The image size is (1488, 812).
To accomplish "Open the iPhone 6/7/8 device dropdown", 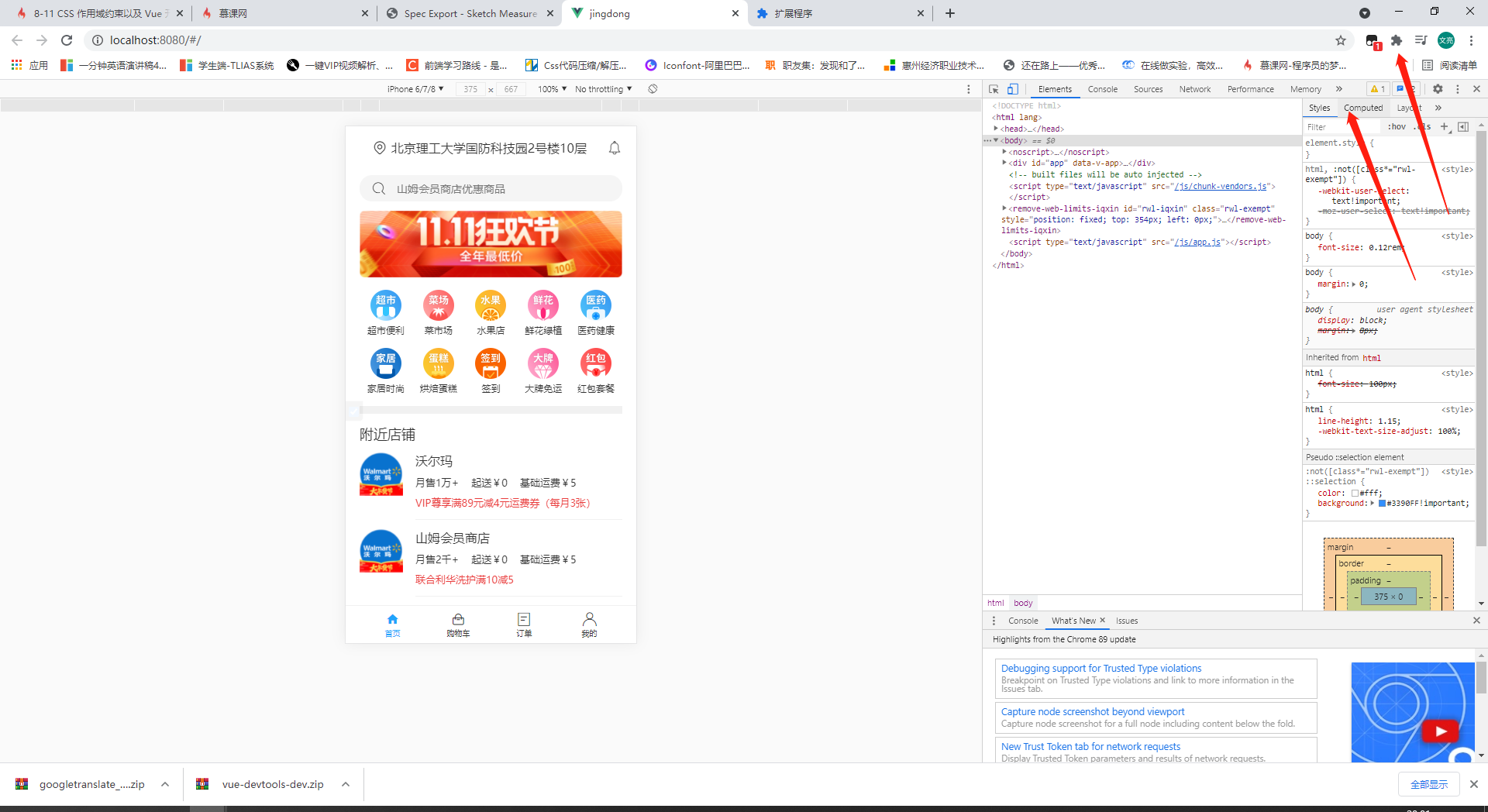I will [415, 89].
